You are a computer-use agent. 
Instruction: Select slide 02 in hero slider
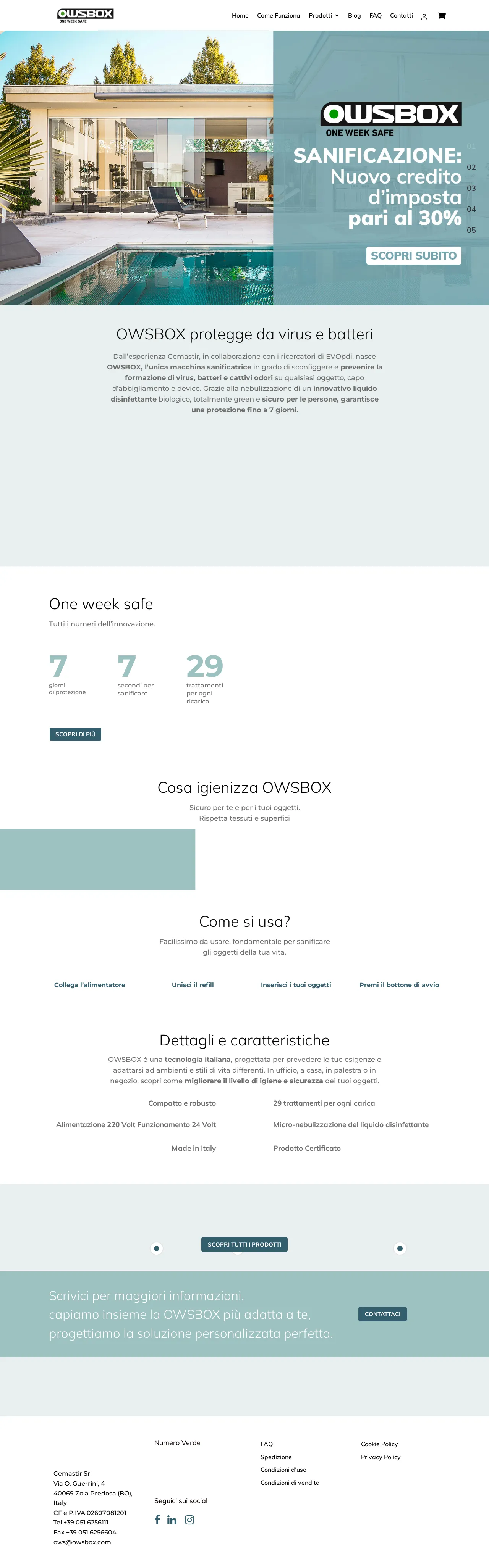pos(471,168)
